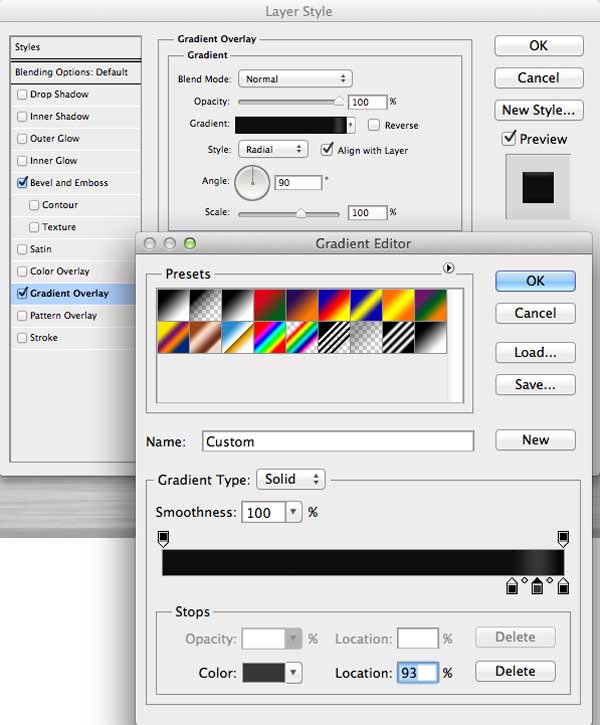Screen dimensions: 600x725
Task: Click the Angle dial in Gradient Overlay
Action: click(252, 183)
